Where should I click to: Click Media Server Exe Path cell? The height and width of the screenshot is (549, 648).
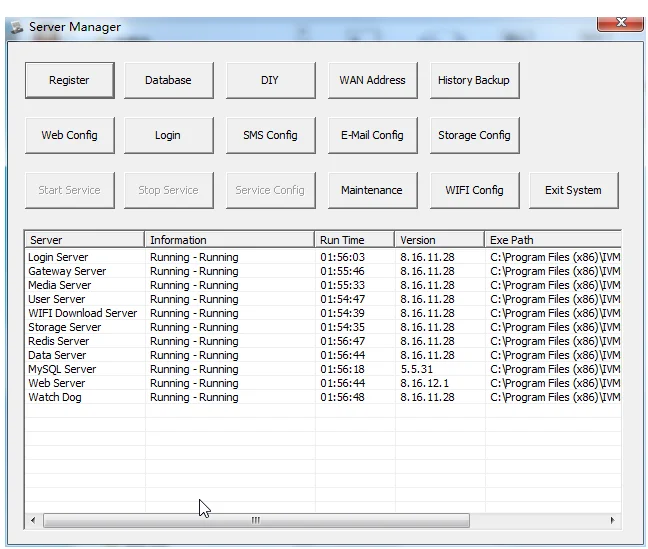pos(555,285)
